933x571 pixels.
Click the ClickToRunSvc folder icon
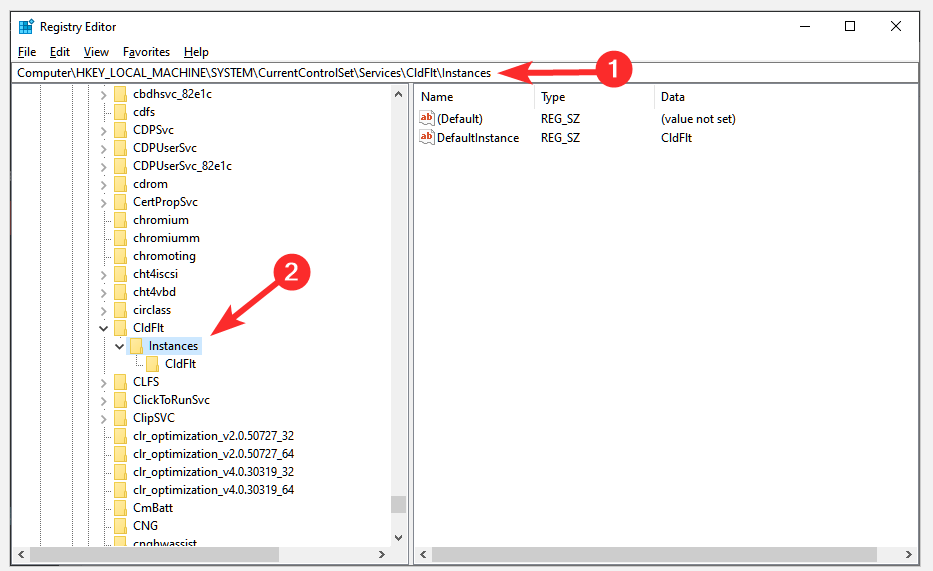coord(120,400)
